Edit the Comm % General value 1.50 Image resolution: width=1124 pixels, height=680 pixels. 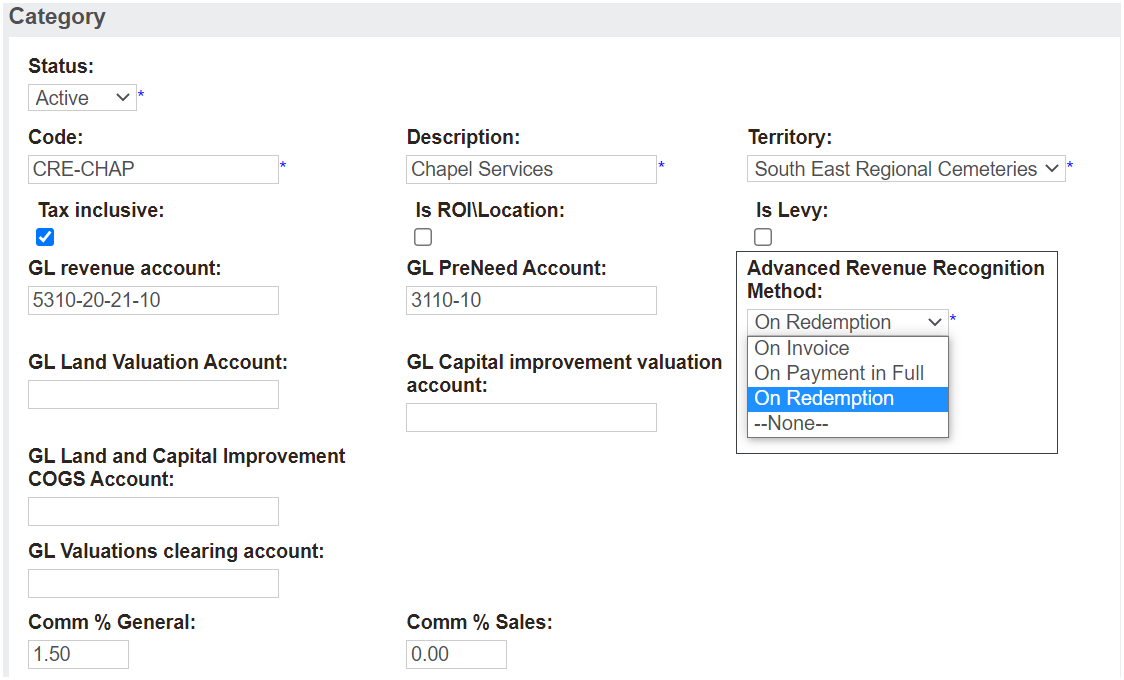coord(79,654)
